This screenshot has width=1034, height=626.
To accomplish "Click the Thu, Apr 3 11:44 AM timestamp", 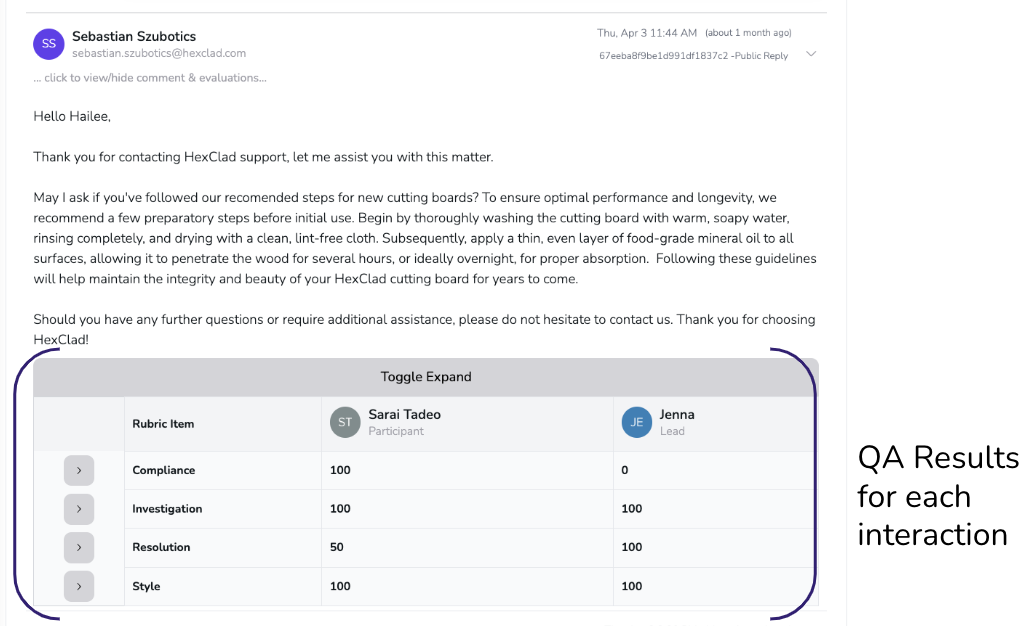I will pos(647,33).
